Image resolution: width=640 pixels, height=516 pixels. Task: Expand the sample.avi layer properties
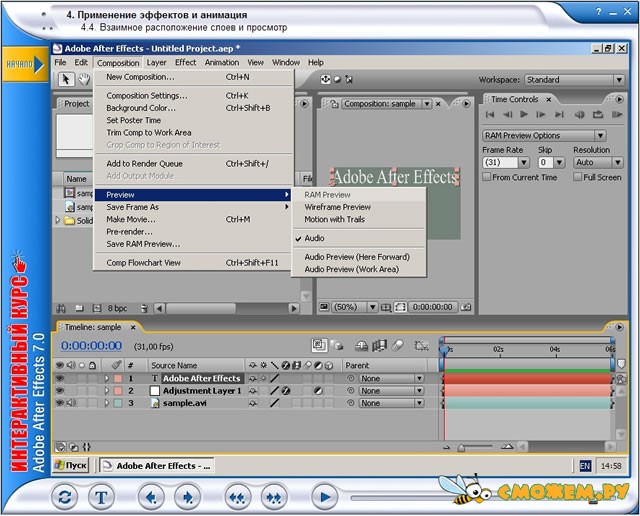click(x=107, y=403)
